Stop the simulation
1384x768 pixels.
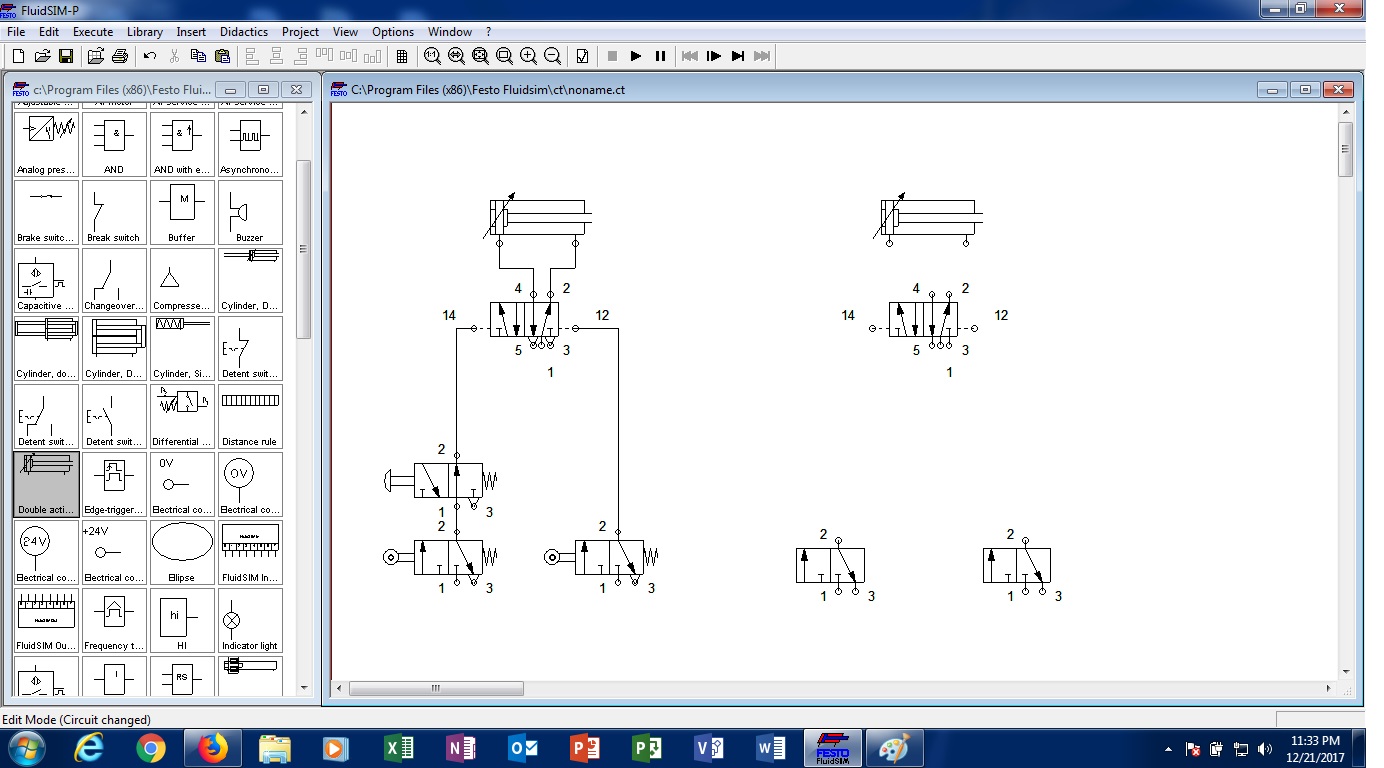coord(612,56)
